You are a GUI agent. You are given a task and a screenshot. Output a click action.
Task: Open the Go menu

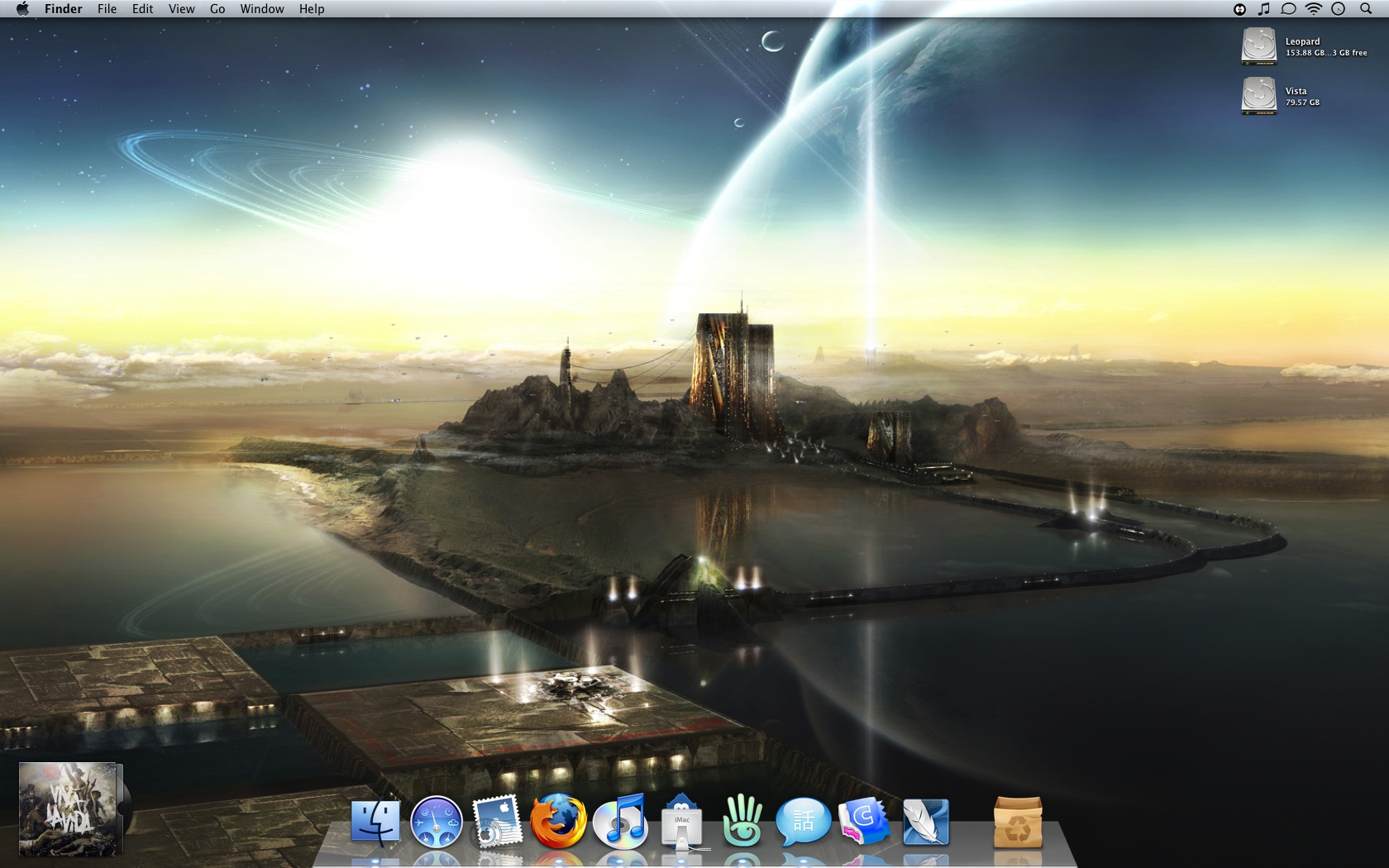pos(217,9)
